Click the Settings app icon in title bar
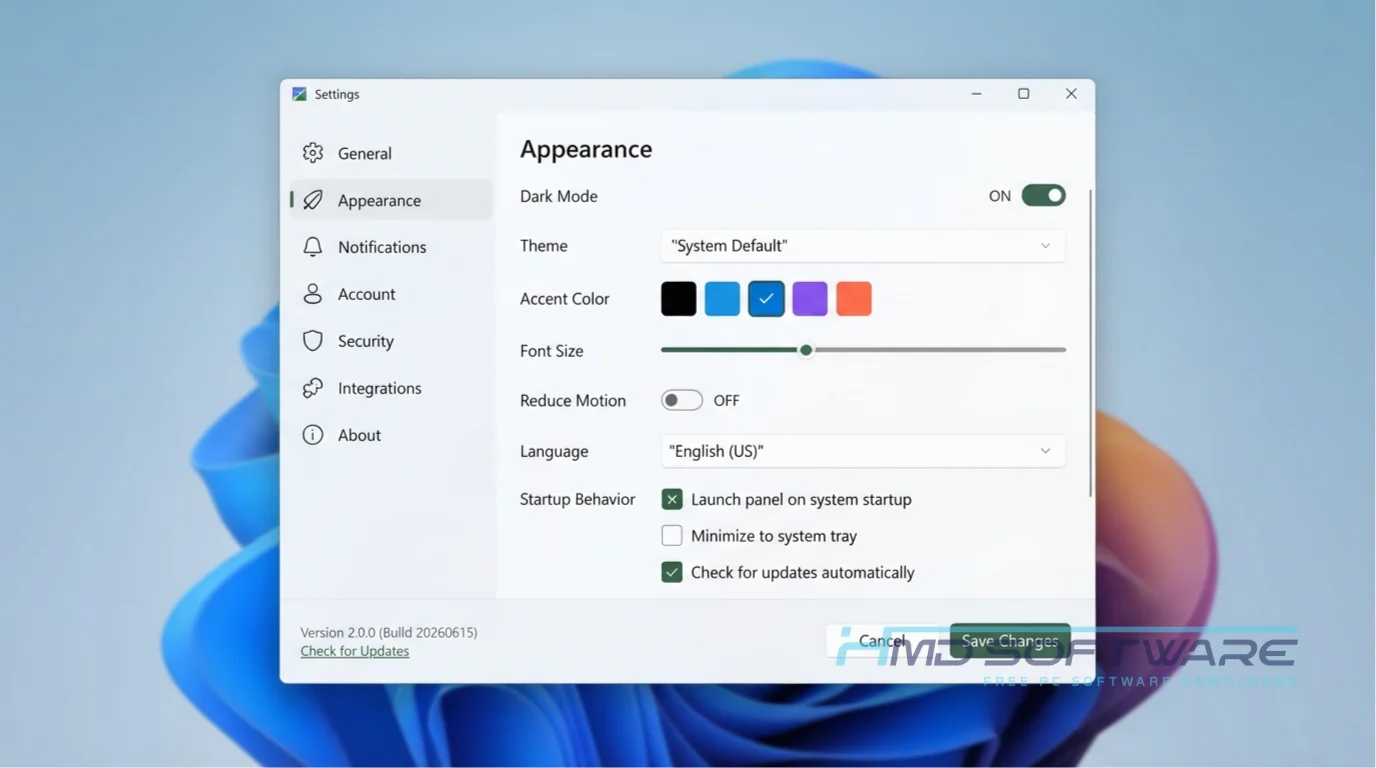Image resolution: width=1376 pixels, height=768 pixels. 299,94
